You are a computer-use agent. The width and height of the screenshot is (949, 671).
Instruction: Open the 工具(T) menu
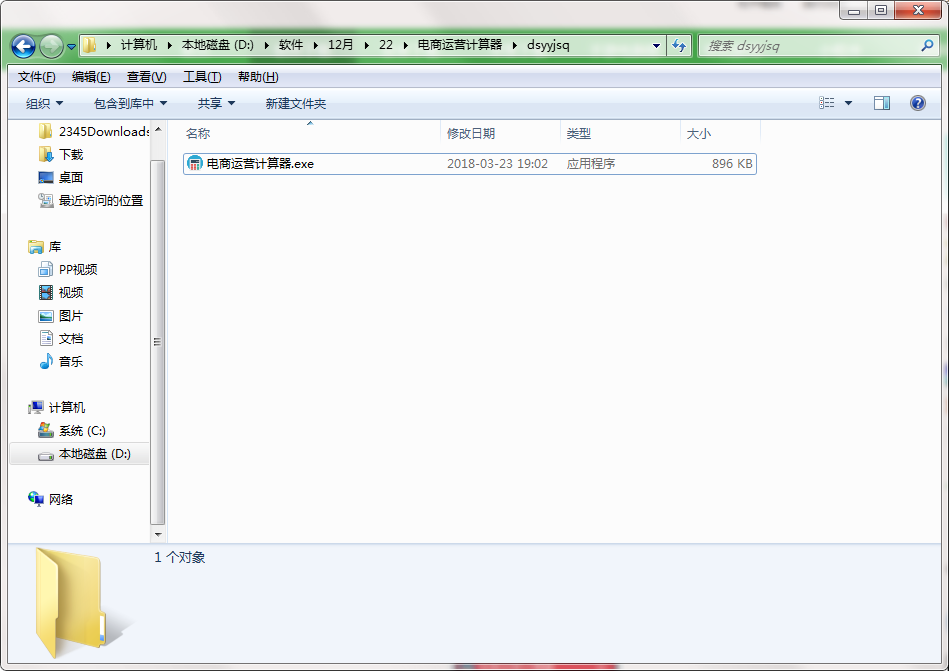(201, 77)
